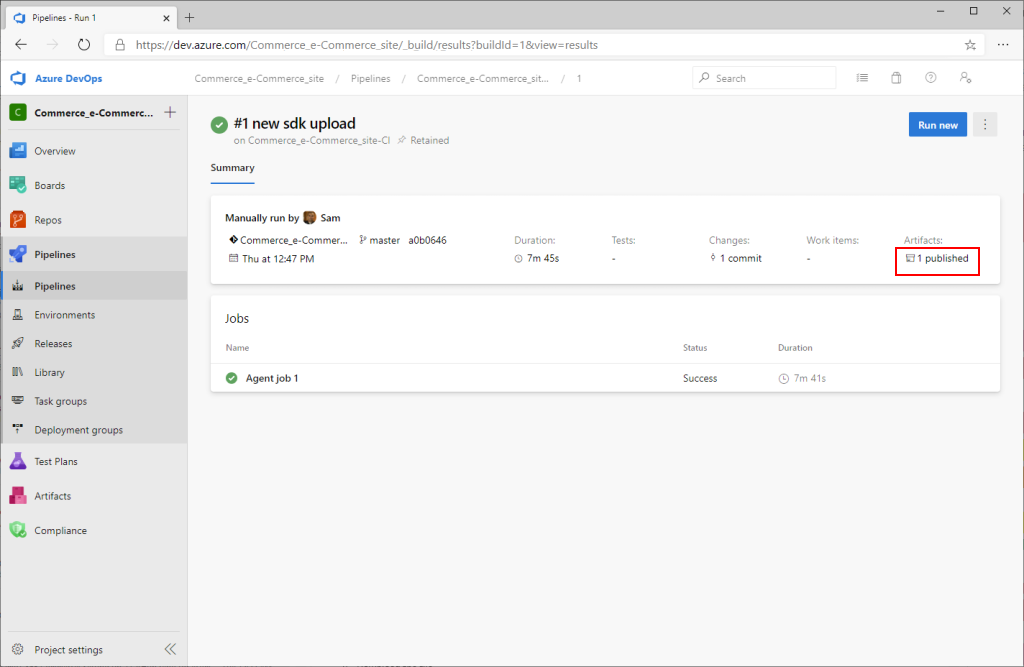Screen dimensions: 1024x667
Task: Click the Search input field
Action: point(770,78)
